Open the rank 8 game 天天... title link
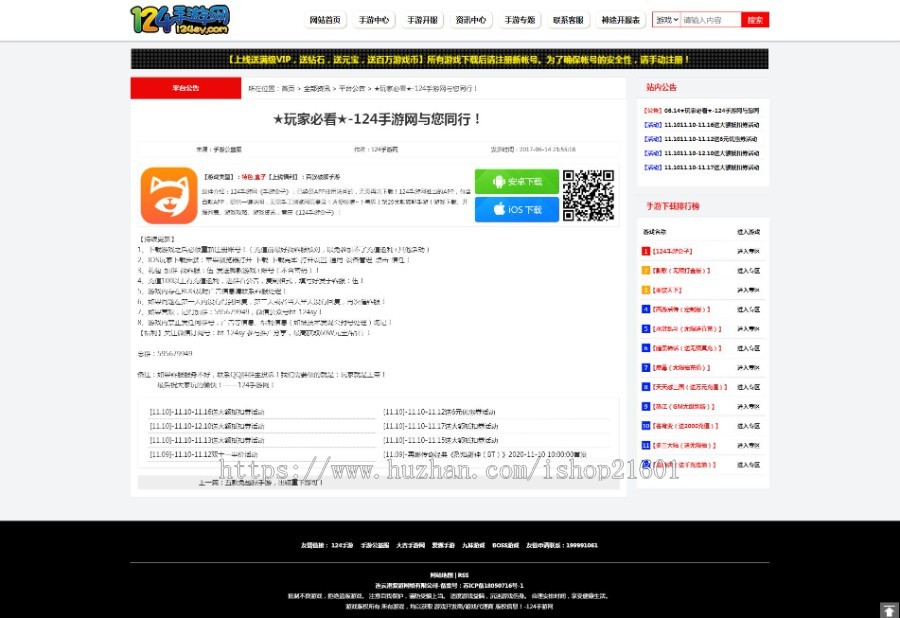900x618 pixels. [x=689, y=387]
